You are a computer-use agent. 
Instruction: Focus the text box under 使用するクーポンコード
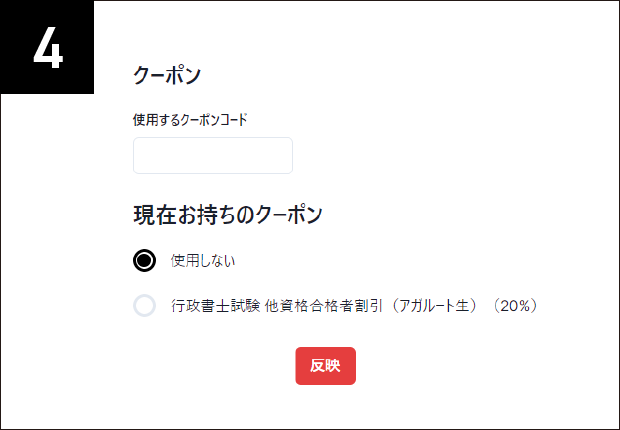[x=212, y=156]
